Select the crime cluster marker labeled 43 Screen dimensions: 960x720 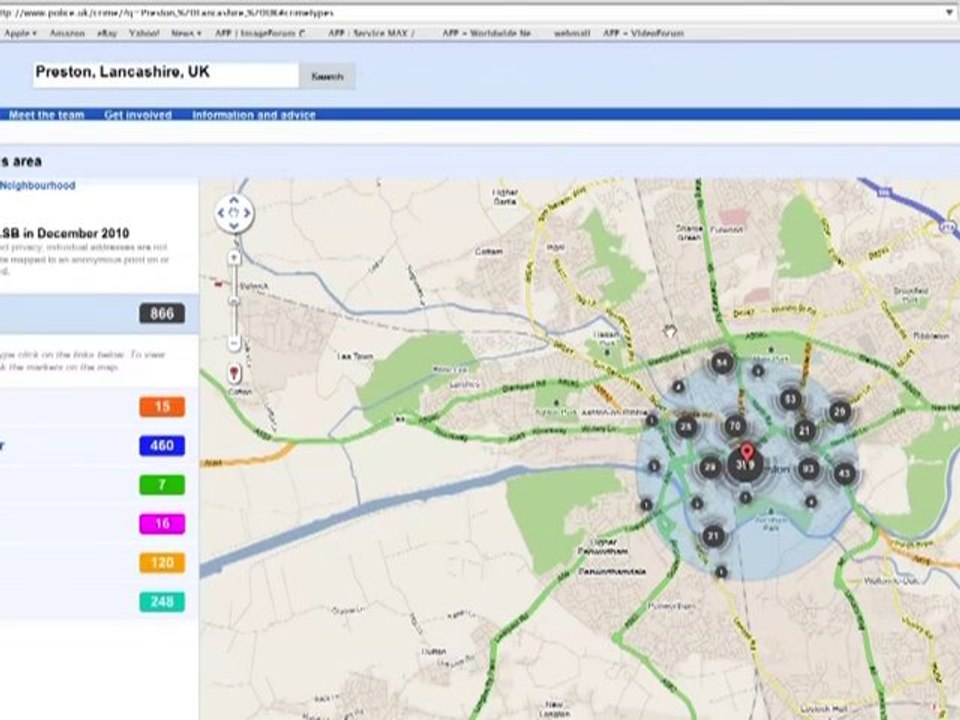coord(845,473)
